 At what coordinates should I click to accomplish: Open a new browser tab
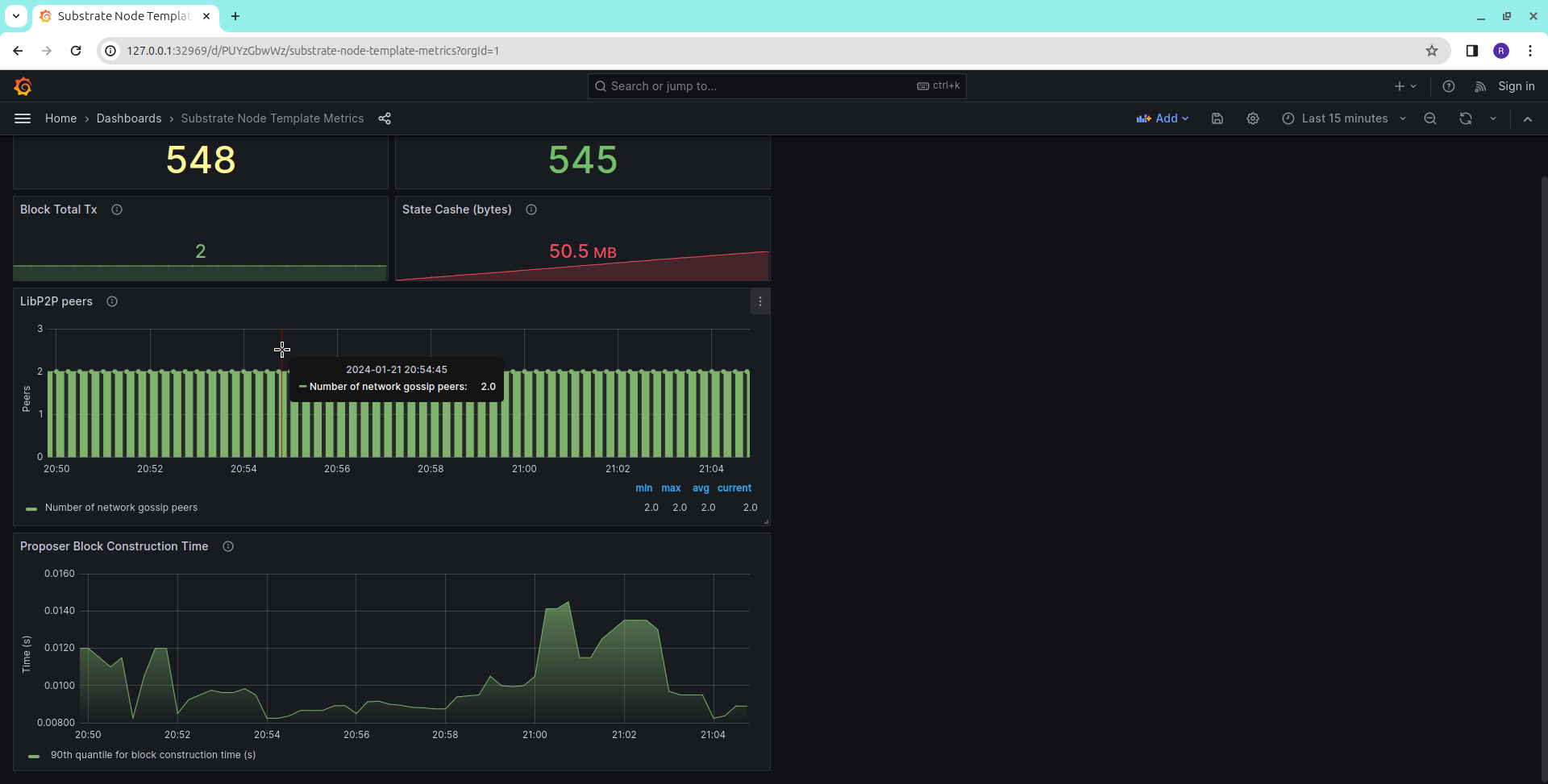pyautogui.click(x=235, y=16)
